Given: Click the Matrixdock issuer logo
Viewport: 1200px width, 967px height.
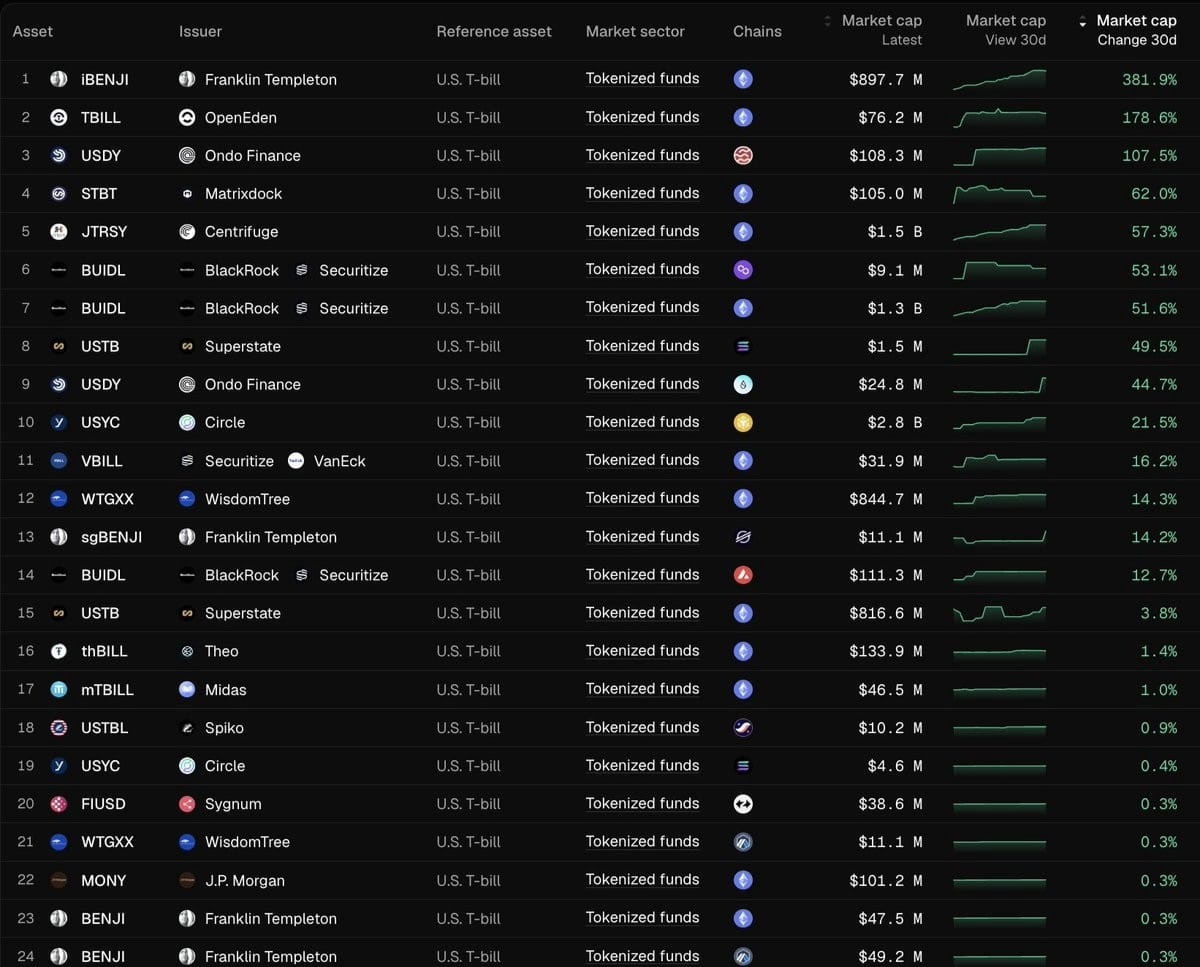Looking at the screenshot, I should point(187,194).
